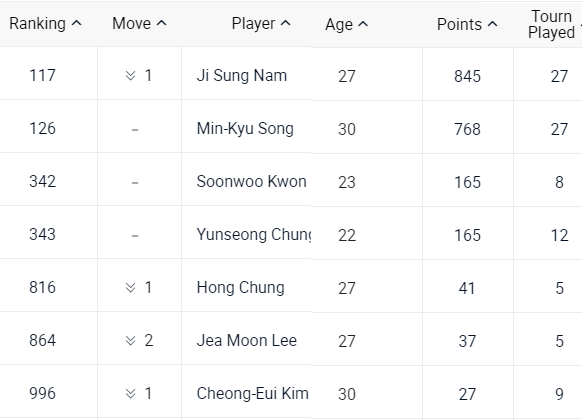Open Hong Chung player profile
The image size is (582, 420).
(x=241, y=288)
